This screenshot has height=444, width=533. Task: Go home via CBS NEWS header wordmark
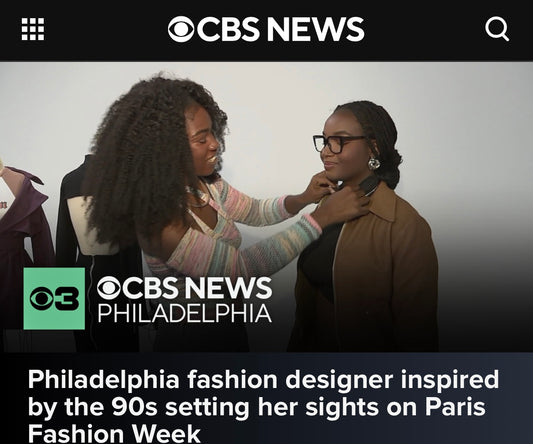click(266, 29)
